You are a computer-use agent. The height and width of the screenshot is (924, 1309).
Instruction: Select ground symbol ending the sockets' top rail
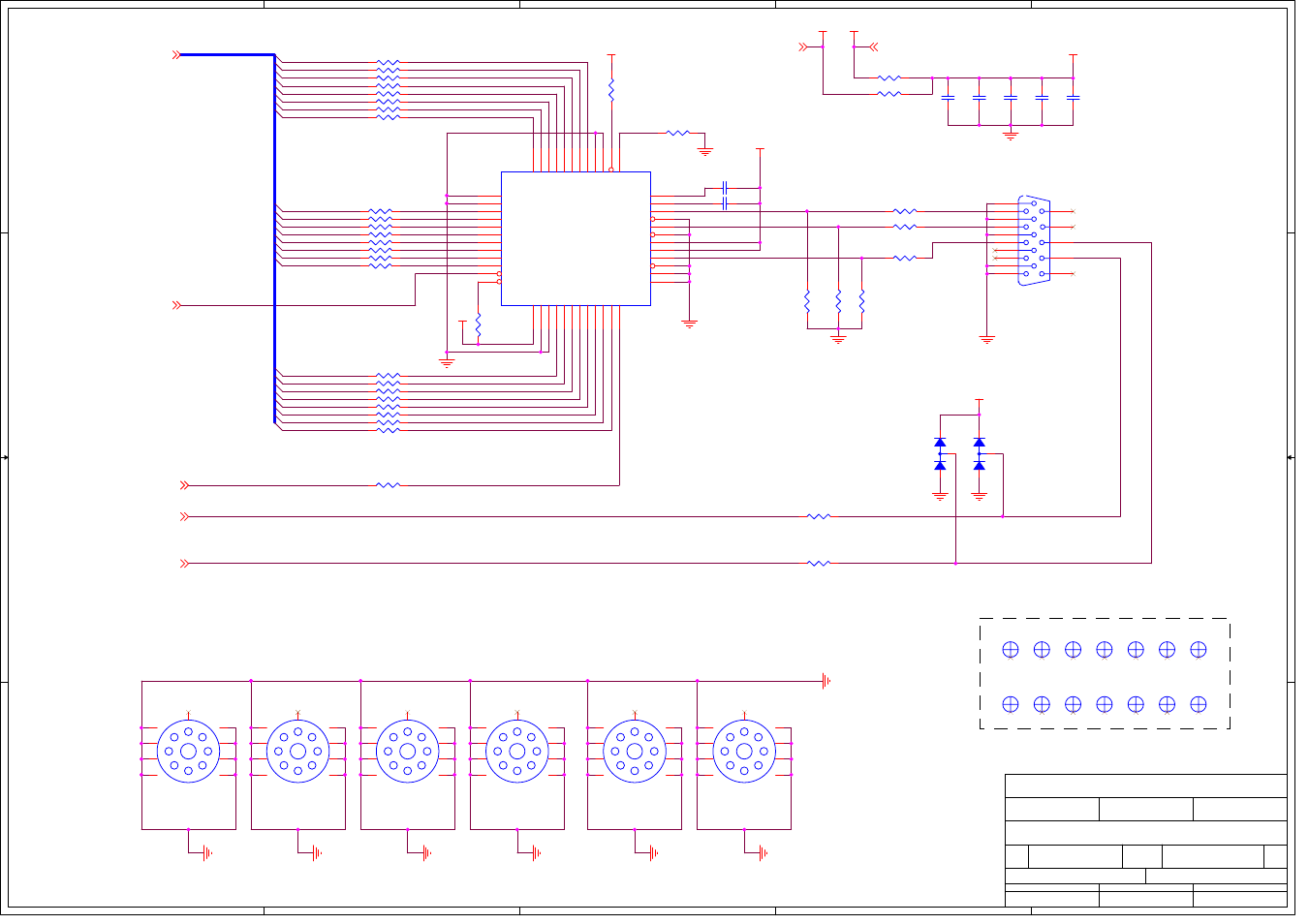coord(826,681)
